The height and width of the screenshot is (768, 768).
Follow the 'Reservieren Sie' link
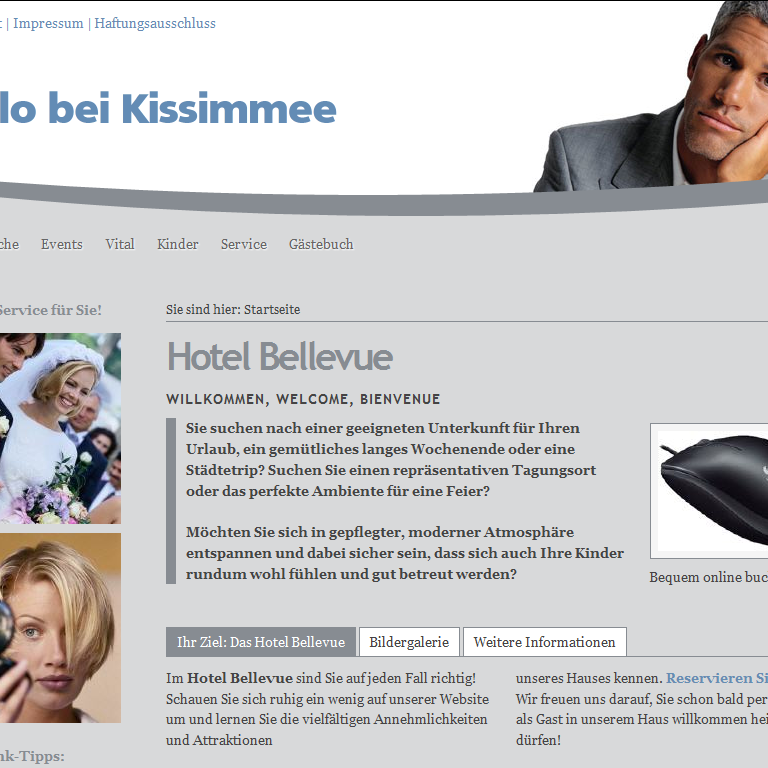pos(717,678)
